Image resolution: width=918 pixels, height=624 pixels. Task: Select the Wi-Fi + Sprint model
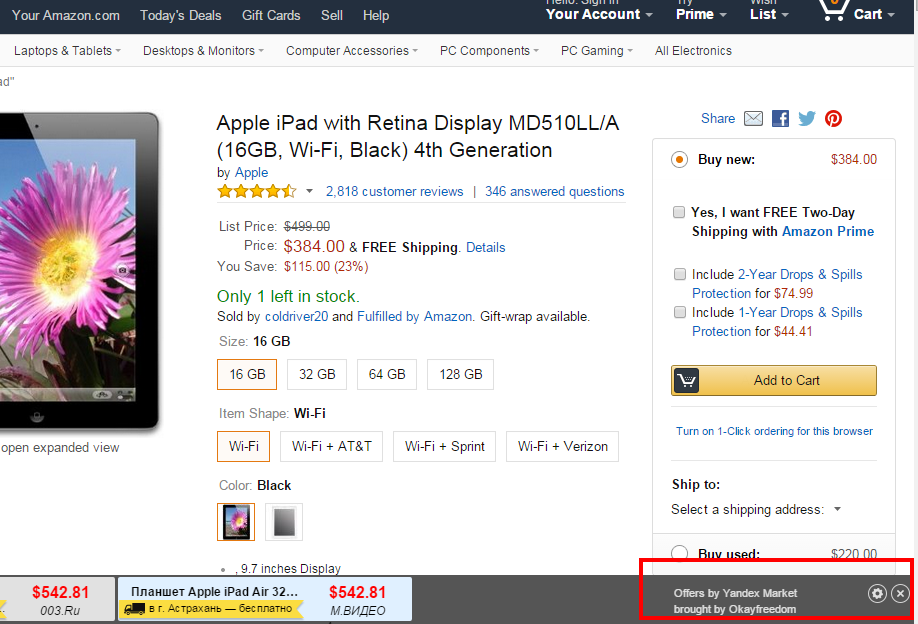click(x=444, y=447)
